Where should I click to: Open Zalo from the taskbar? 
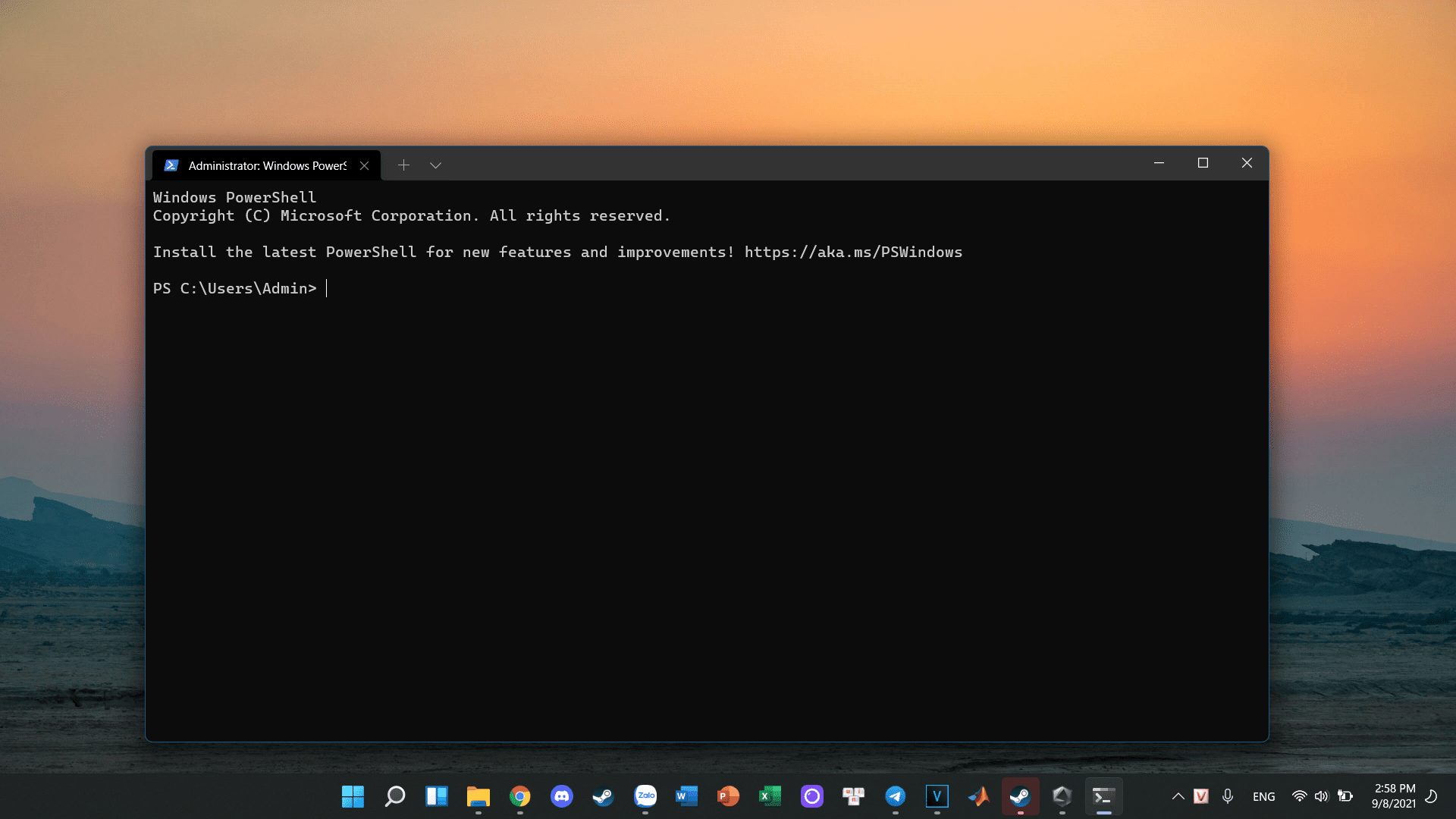(645, 796)
